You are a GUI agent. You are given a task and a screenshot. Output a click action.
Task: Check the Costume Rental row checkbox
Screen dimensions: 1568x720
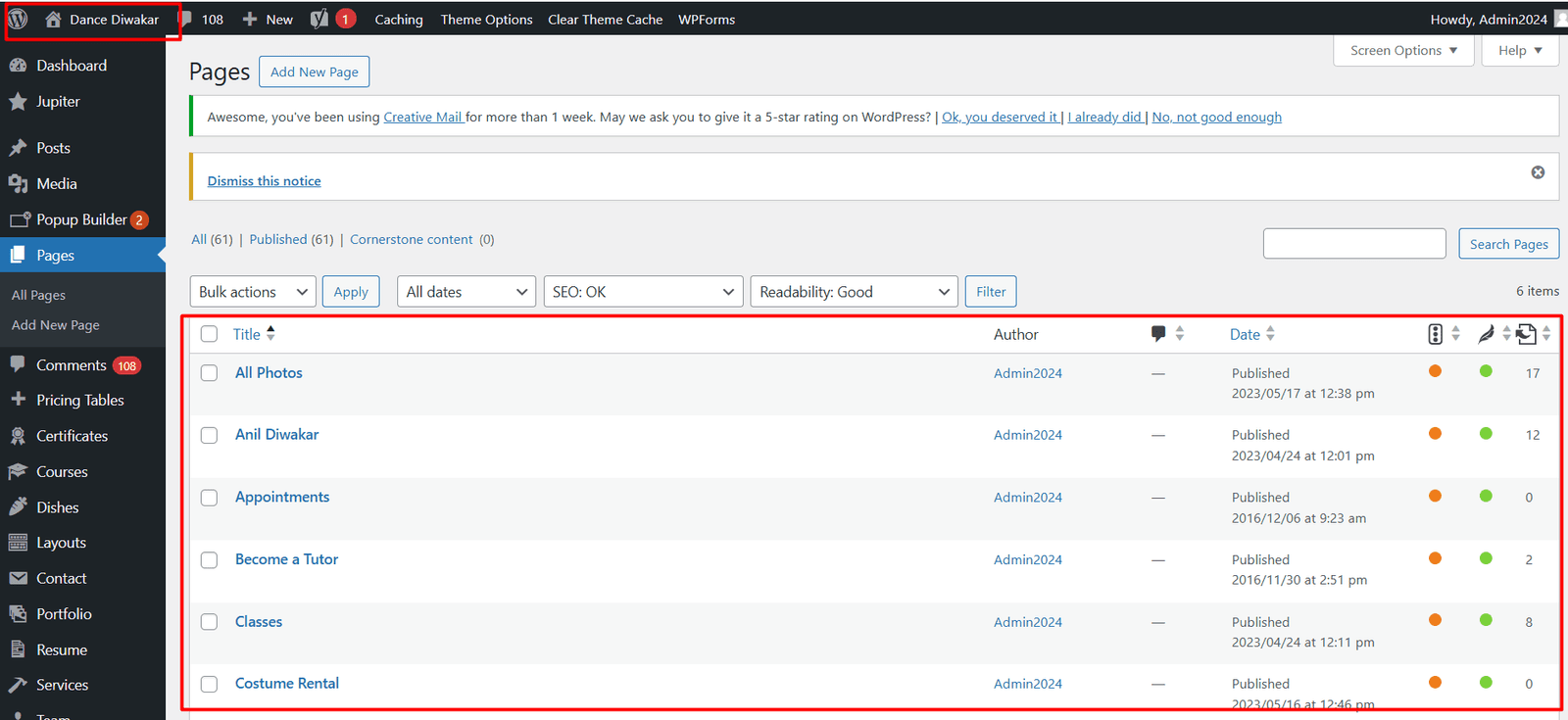click(x=209, y=684)
